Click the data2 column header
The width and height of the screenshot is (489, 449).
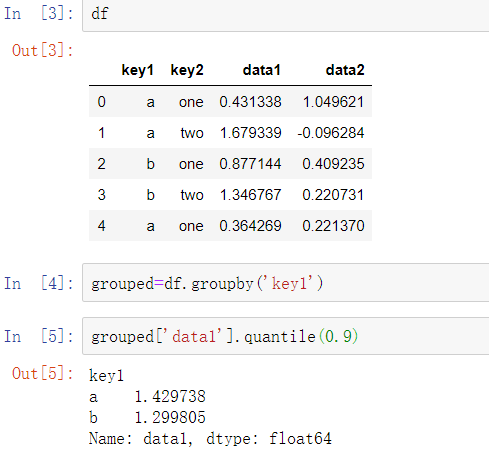point(345,70)
